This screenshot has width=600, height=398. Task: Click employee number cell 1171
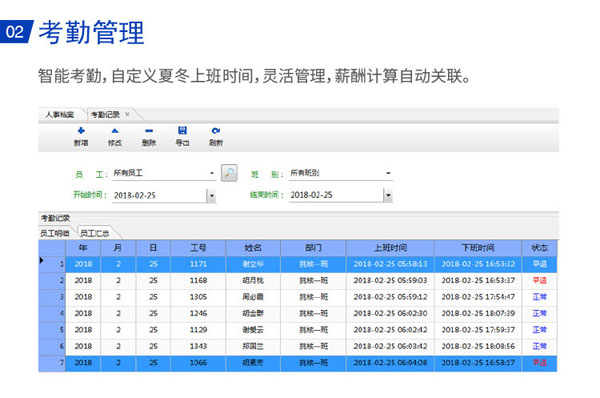(198, 264)
